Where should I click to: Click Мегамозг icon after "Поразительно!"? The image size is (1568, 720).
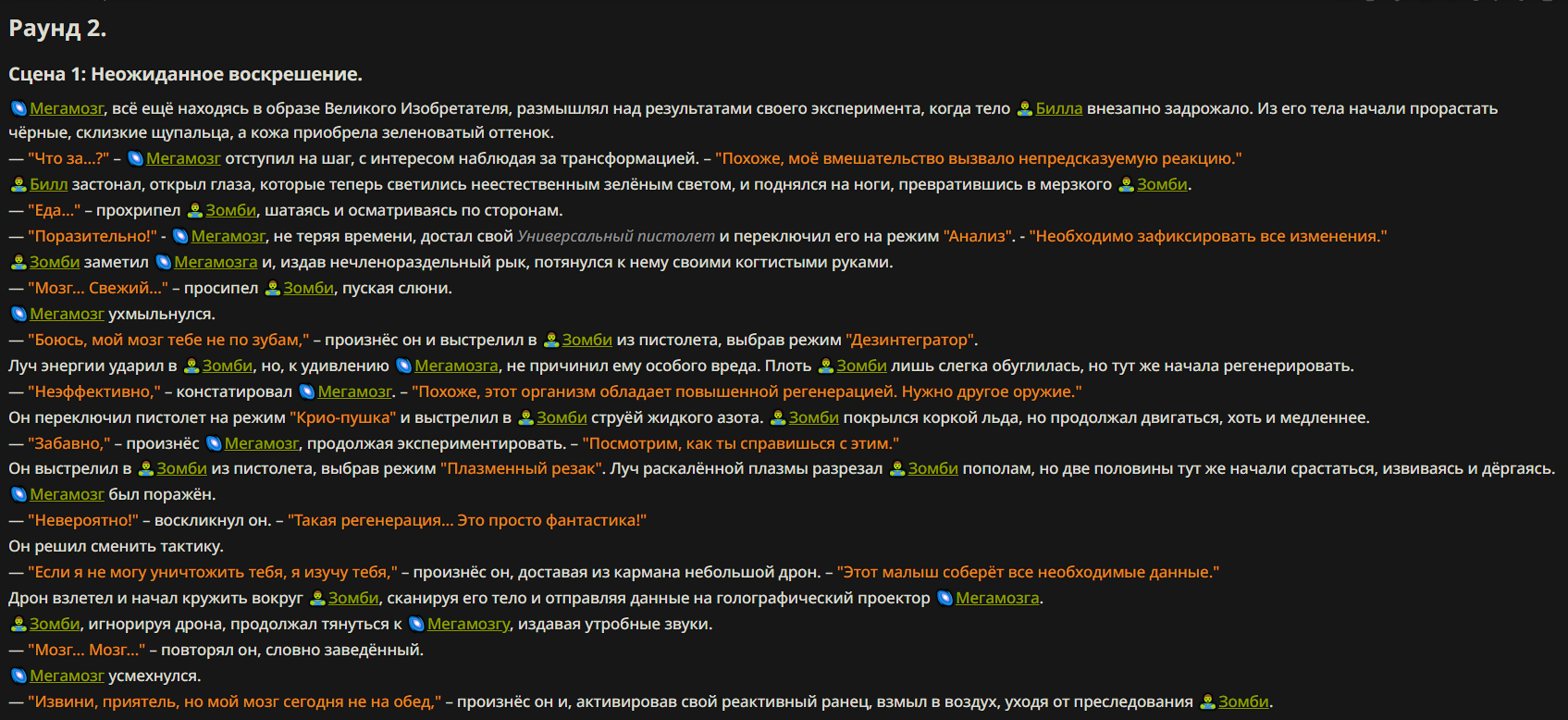180,236
